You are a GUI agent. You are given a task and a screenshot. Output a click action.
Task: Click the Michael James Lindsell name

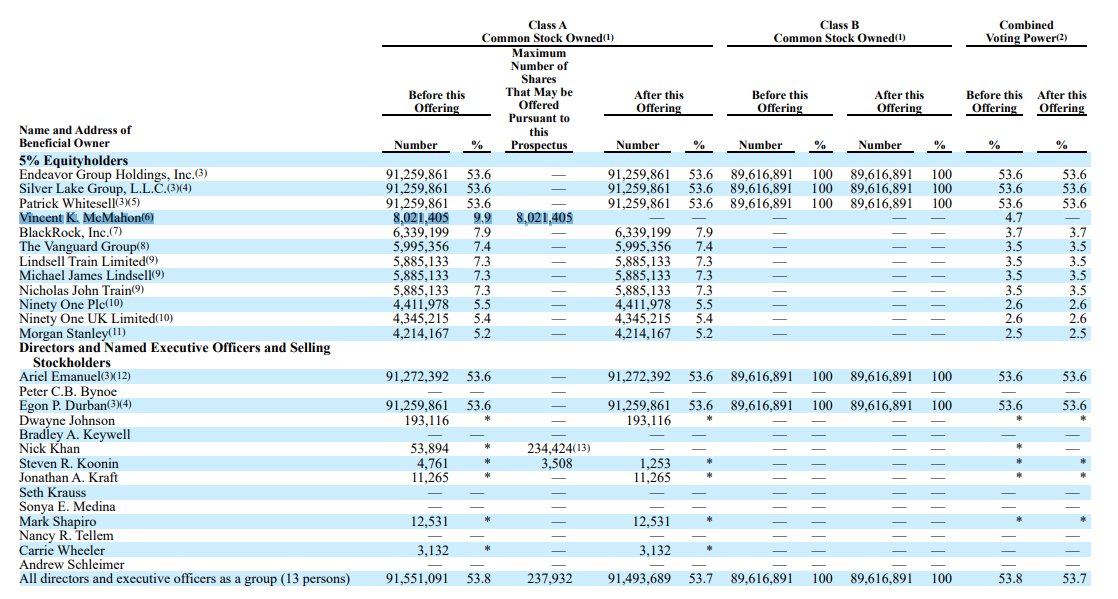pyautogui.click(x=91, y=276)
